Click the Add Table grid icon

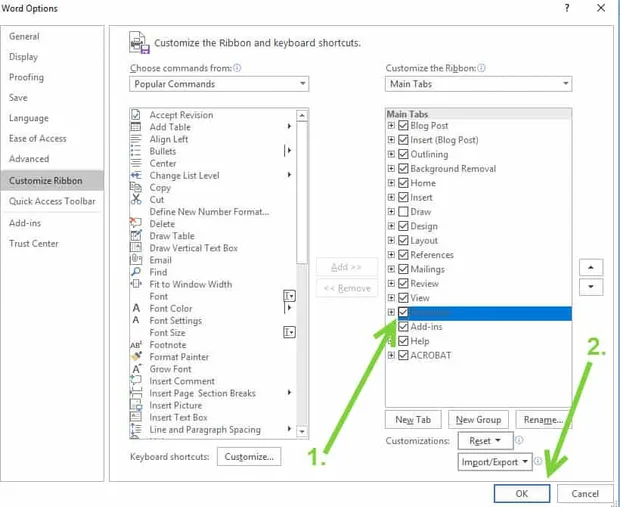point(136,127)
